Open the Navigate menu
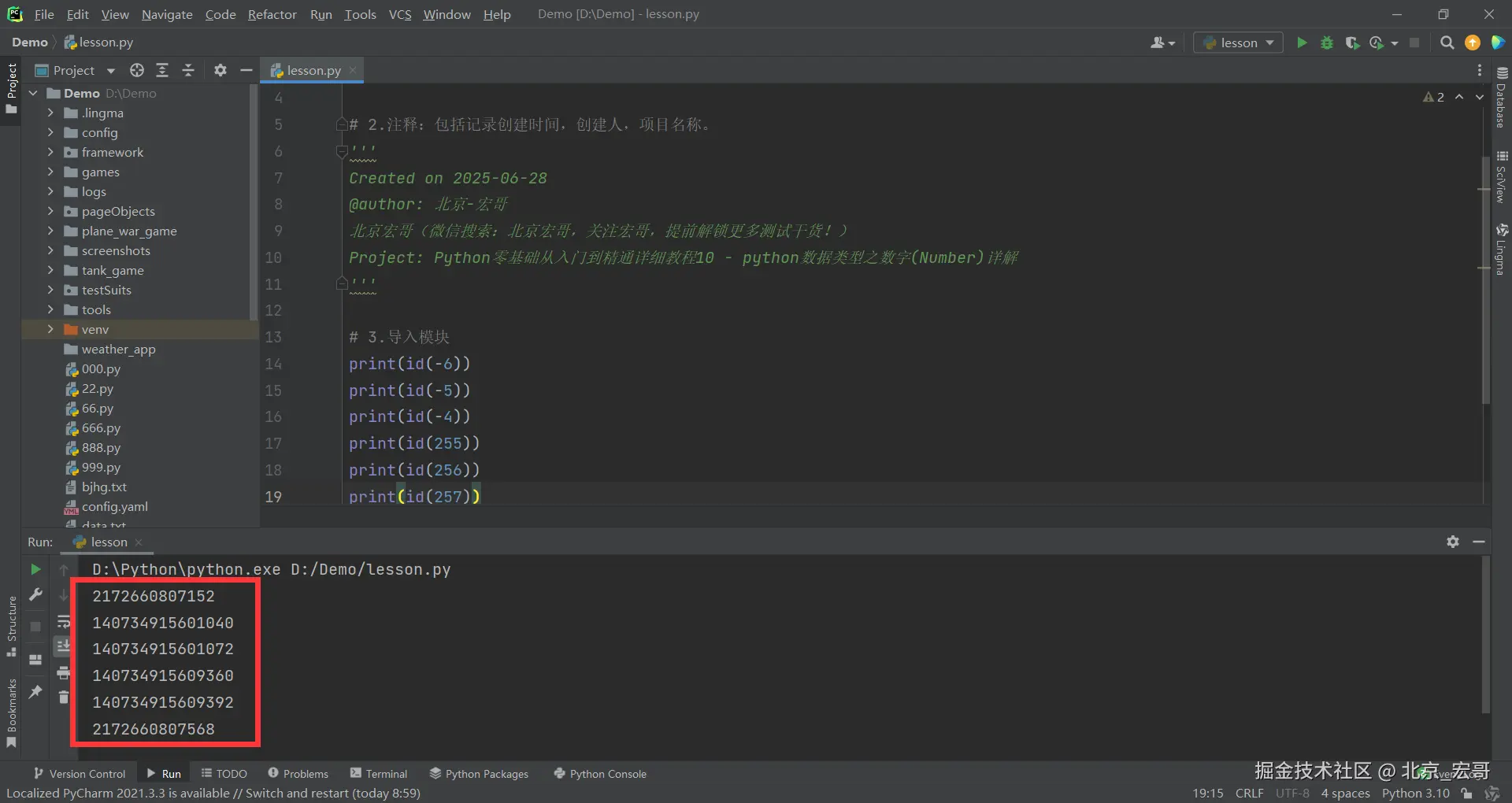1512x803 pixels. (x=167, y=14)
